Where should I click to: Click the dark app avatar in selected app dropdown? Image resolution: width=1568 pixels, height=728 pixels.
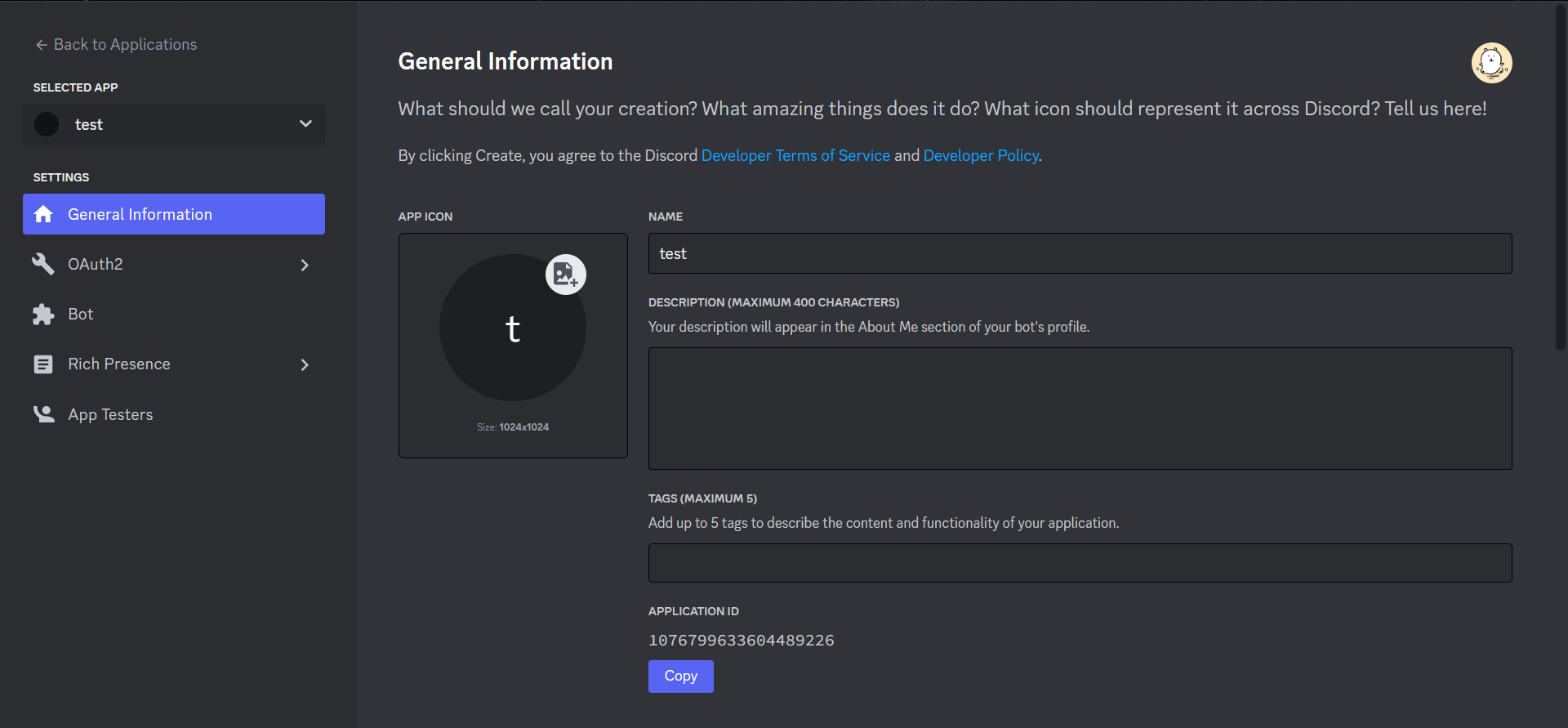pyautogui.click(x=47, y=124)
